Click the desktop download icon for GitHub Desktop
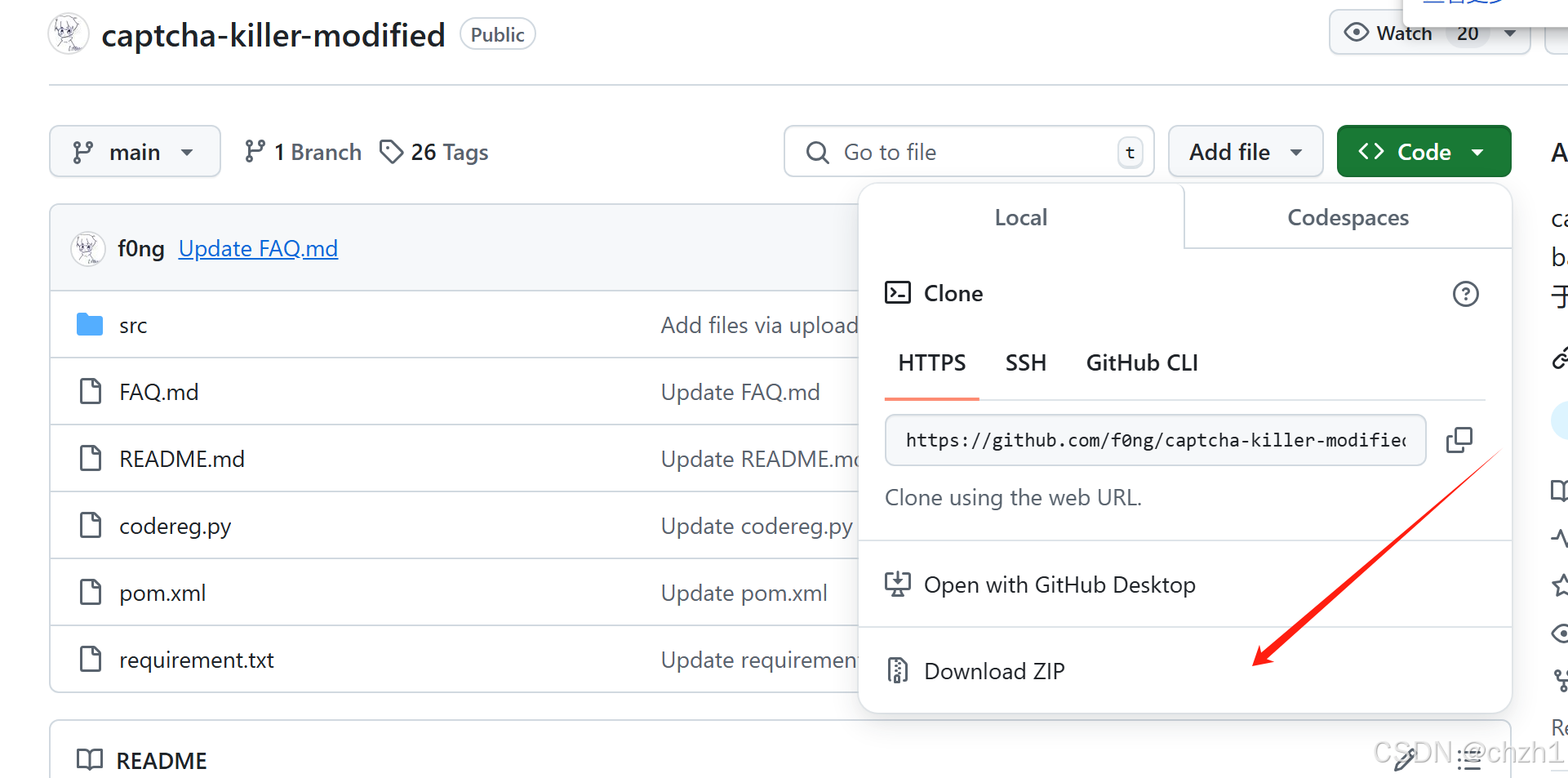Screen dimensions: 1568x778 pyautogui.click(x=898, y=585)
